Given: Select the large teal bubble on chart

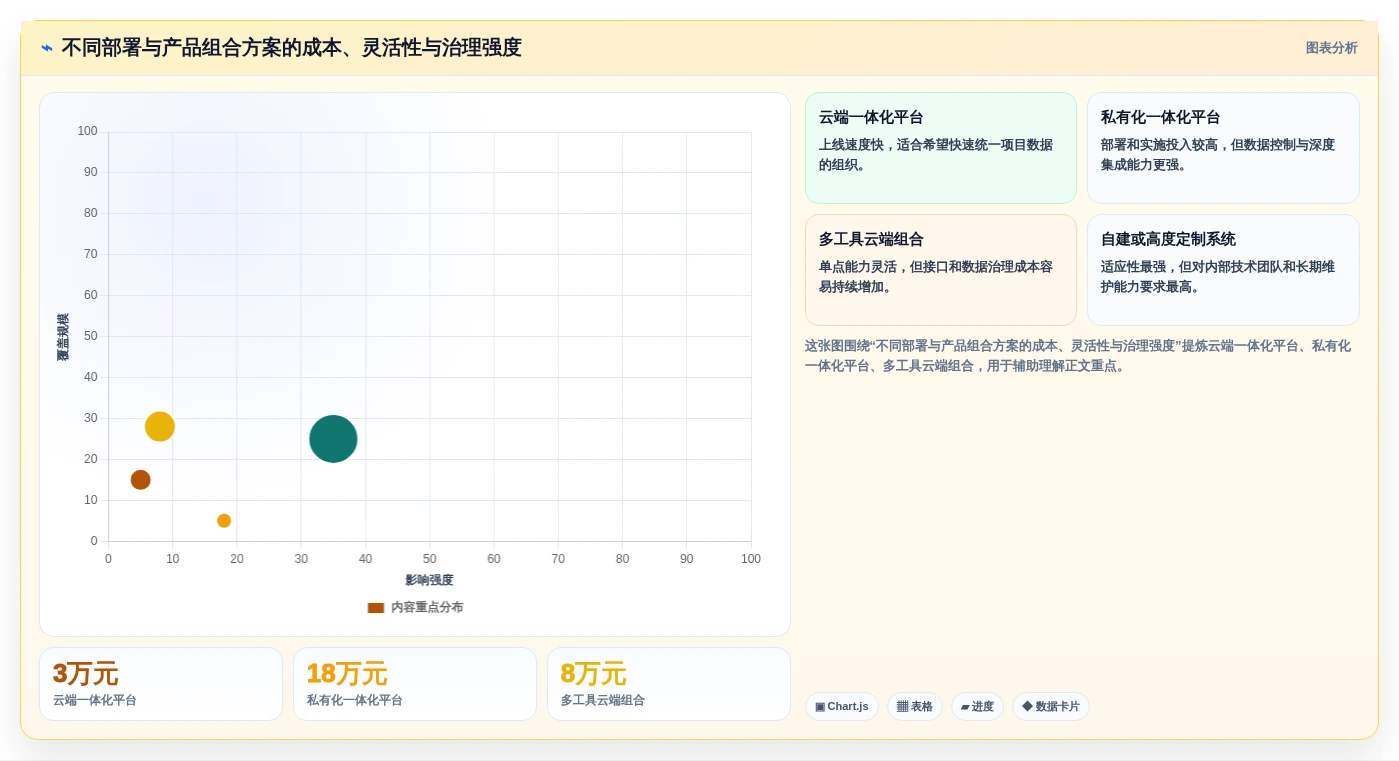Looking at the screenshot, I should pyautogui.click(x=333, y=439).
